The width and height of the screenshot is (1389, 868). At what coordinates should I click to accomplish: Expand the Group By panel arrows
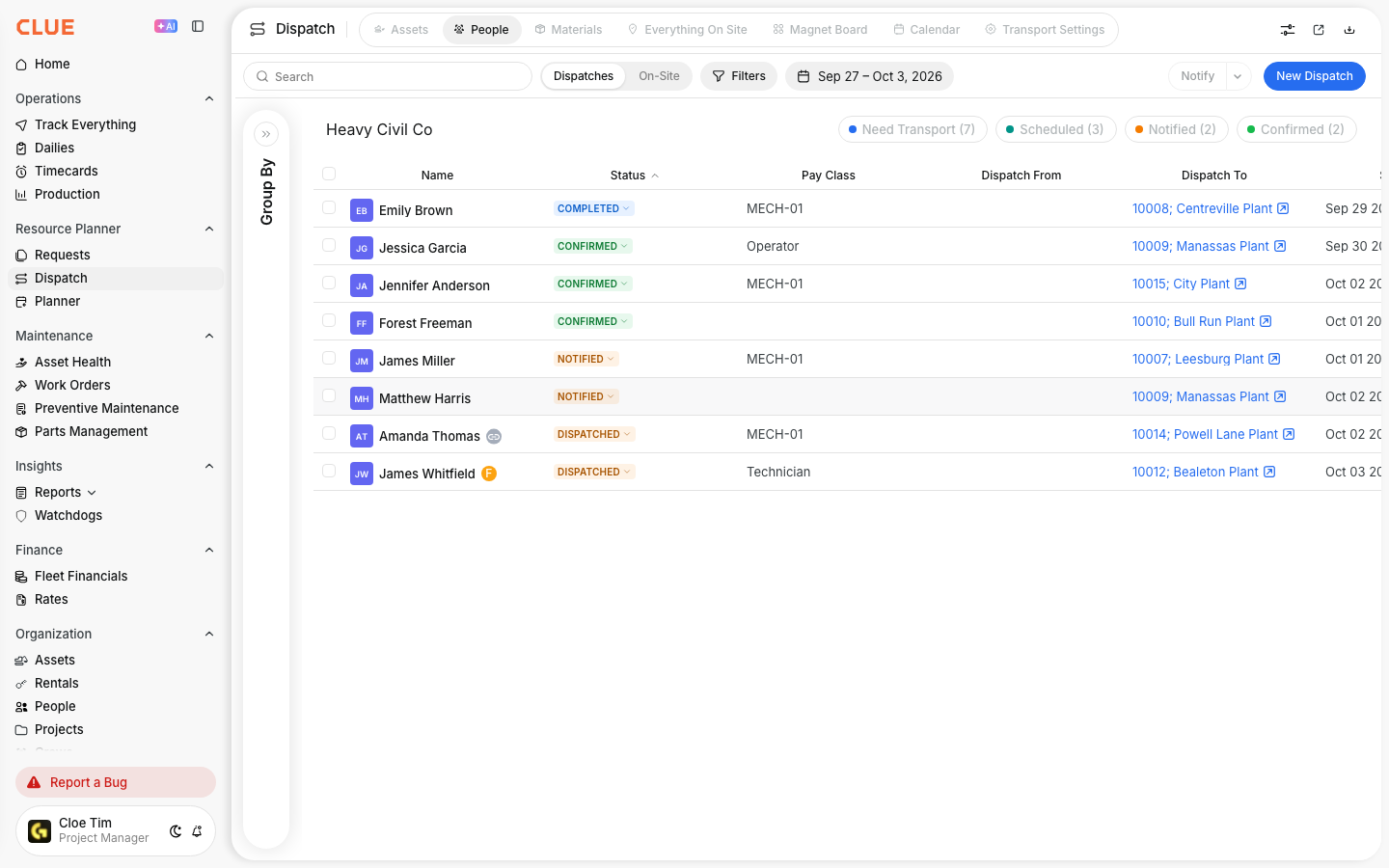pyautogui.click(x=266, y=134)
